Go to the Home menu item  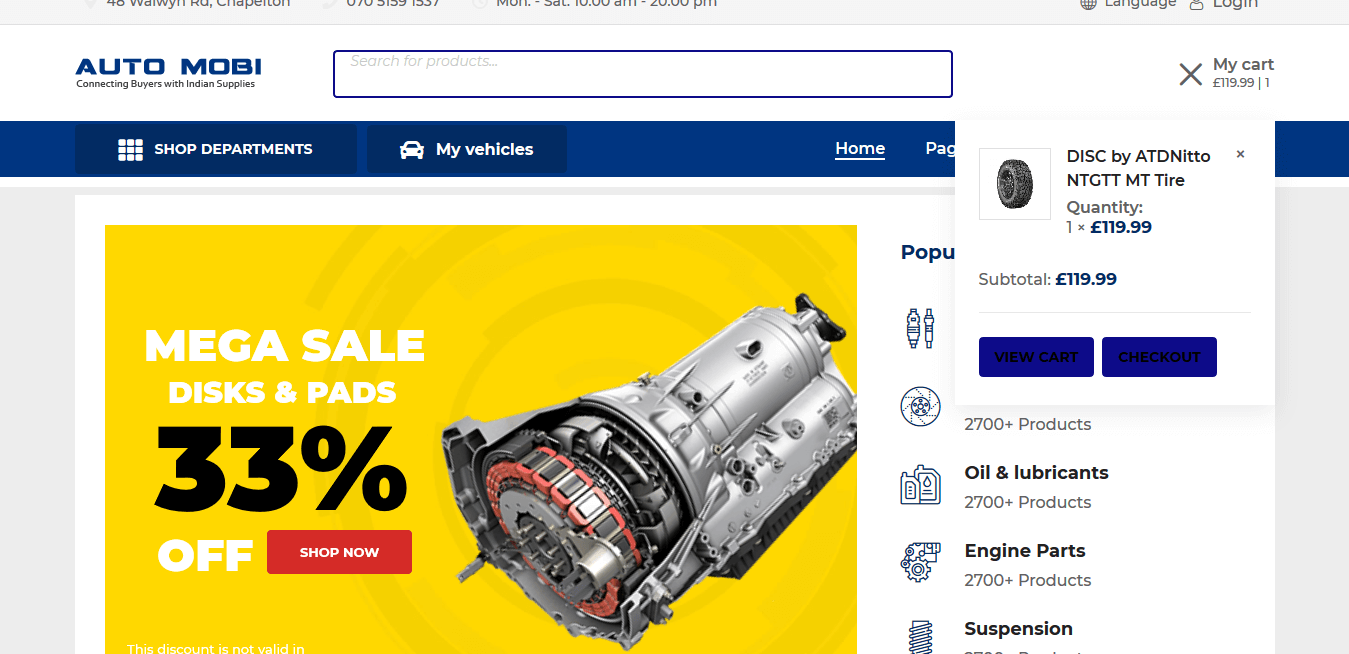[860, 148]
